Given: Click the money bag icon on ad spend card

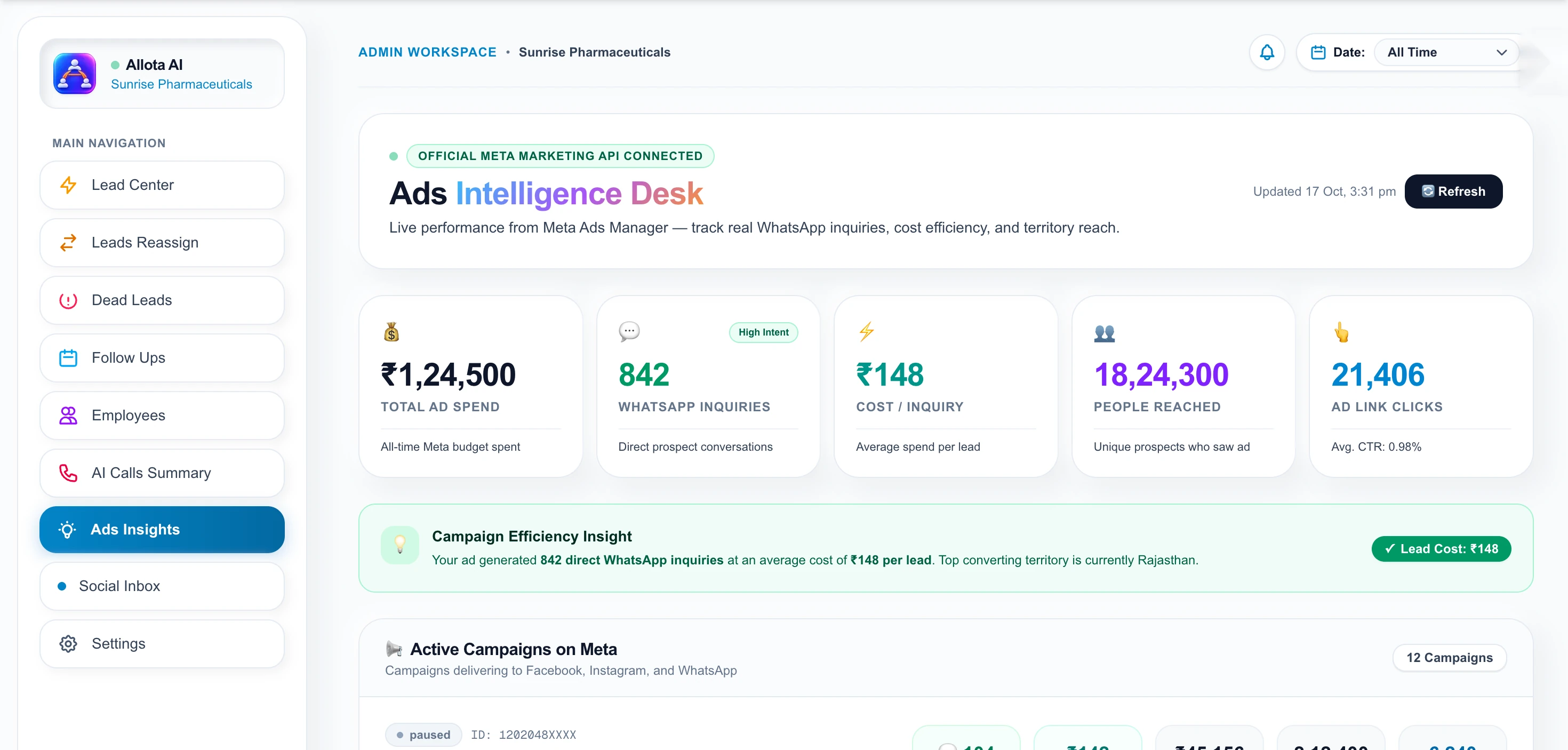Looking at the screenshot, I should [x=391, y=332].
